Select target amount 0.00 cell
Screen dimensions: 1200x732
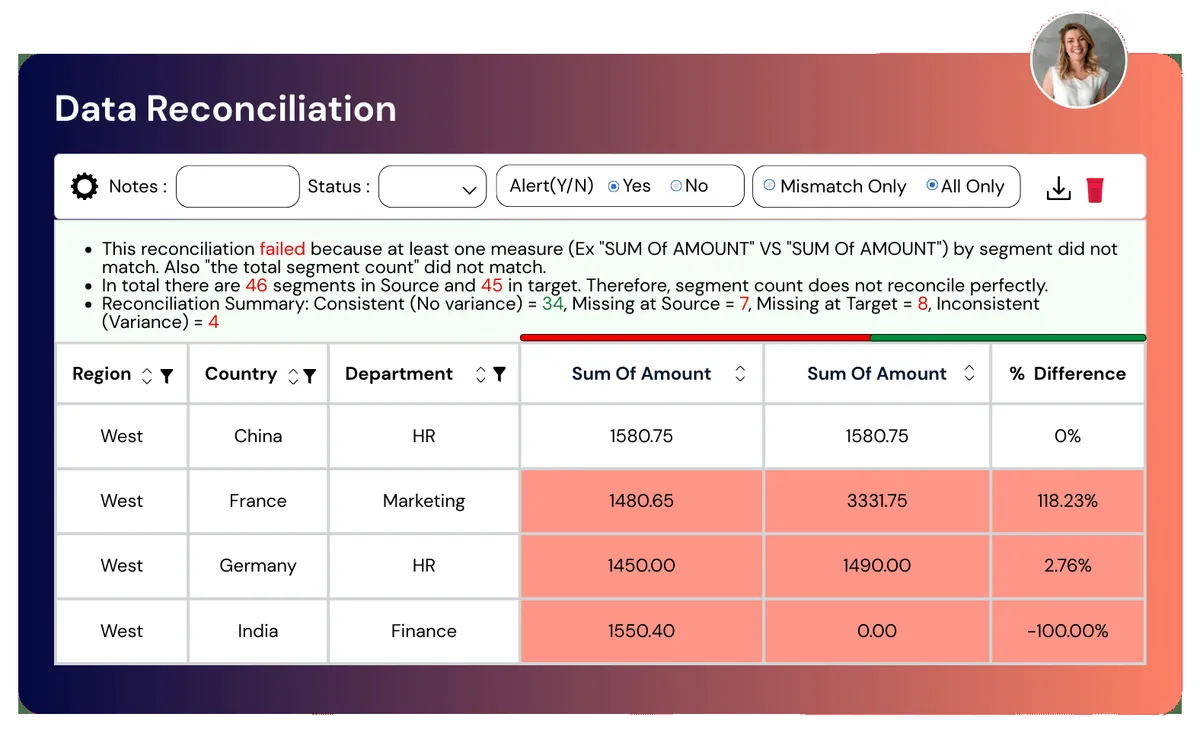point(877,631)
